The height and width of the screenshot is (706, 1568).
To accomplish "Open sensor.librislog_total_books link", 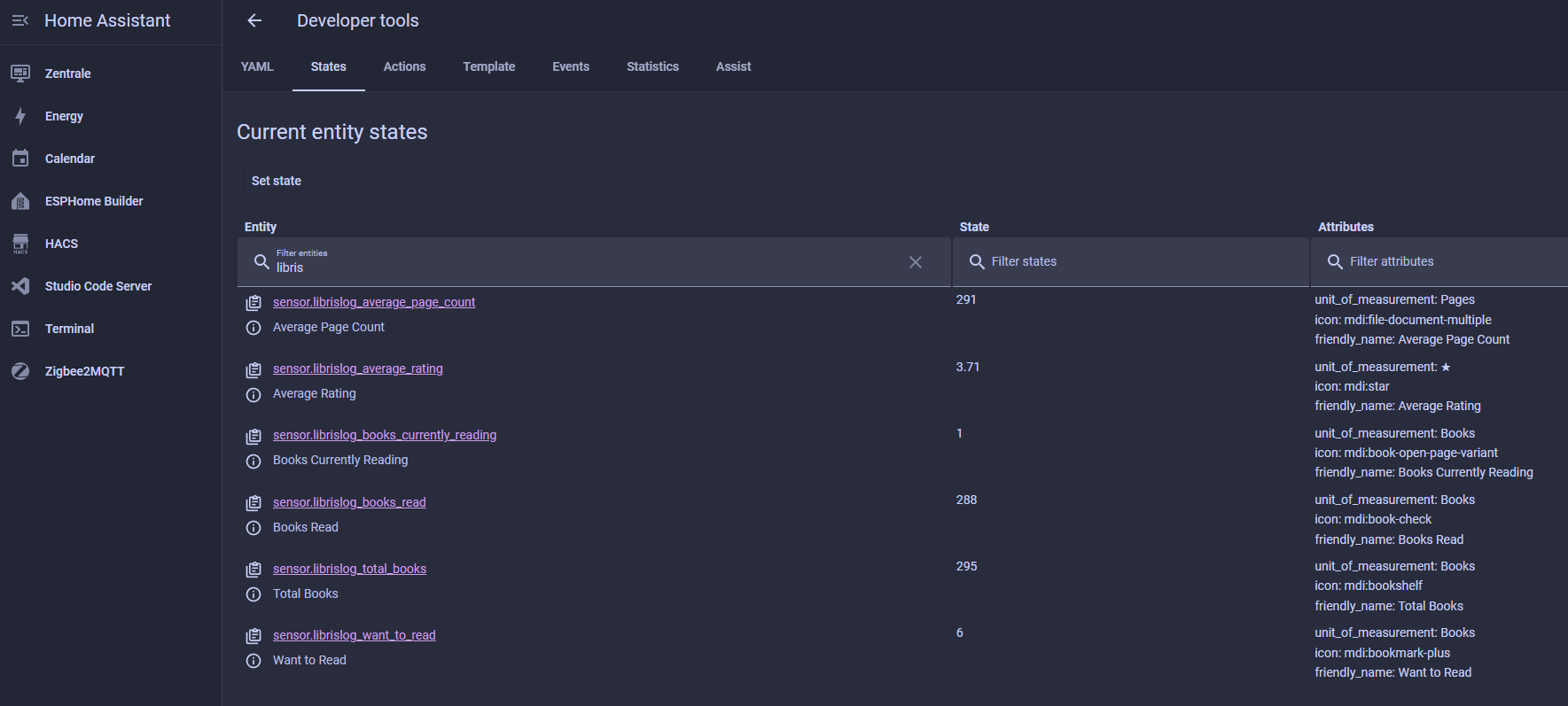I will [349, 569].
